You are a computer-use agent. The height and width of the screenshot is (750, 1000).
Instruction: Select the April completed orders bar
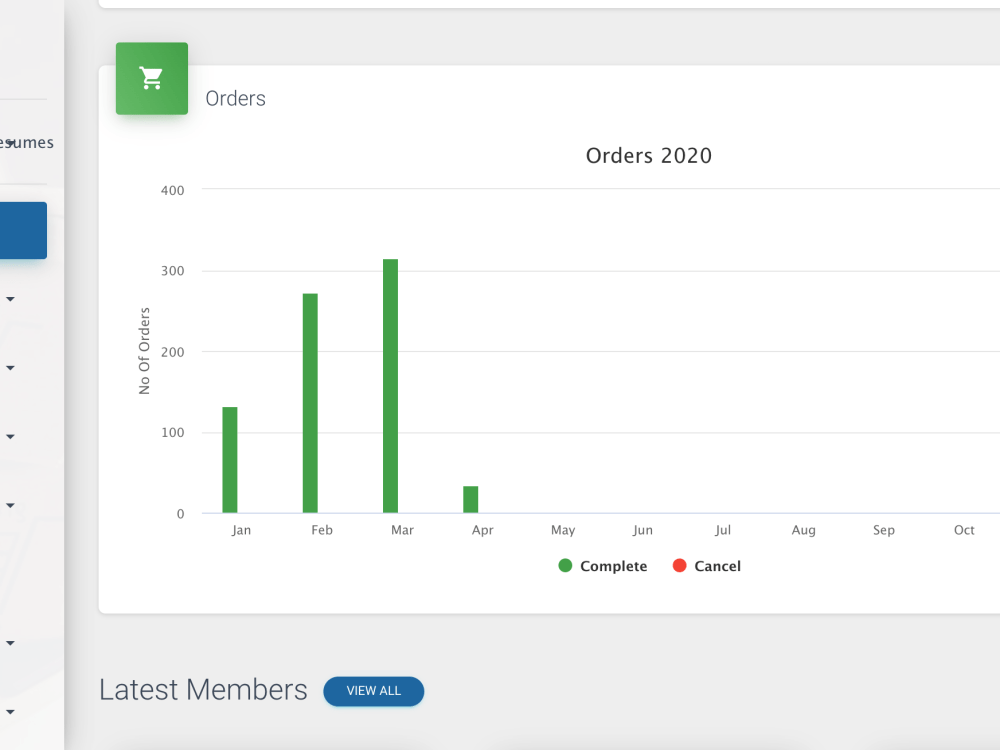(471, 499)
